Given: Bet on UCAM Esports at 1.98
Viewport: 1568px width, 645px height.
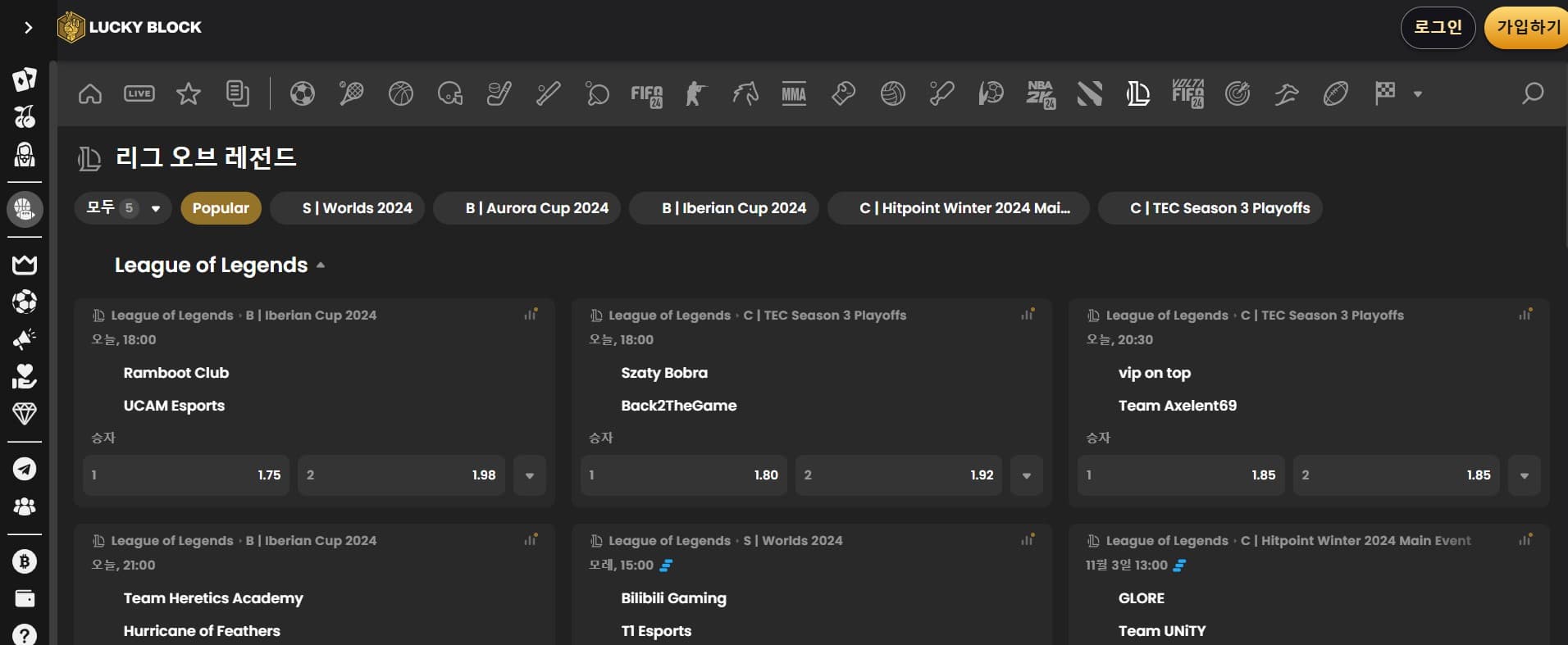Looking at the screenshot, I should point(401,475).
